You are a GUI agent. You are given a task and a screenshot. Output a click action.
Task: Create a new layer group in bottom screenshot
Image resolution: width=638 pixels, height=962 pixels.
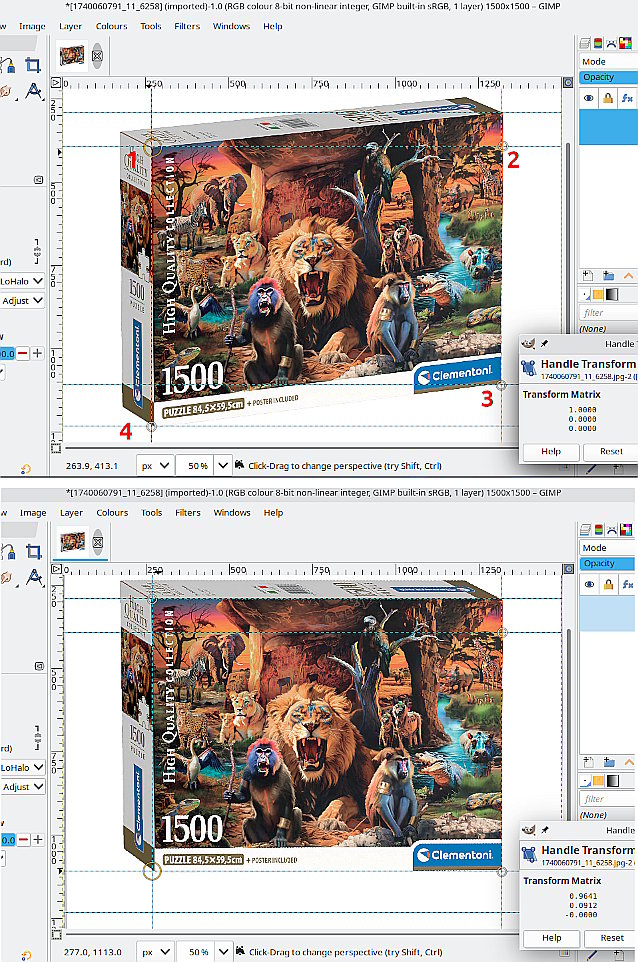point(609,761)
